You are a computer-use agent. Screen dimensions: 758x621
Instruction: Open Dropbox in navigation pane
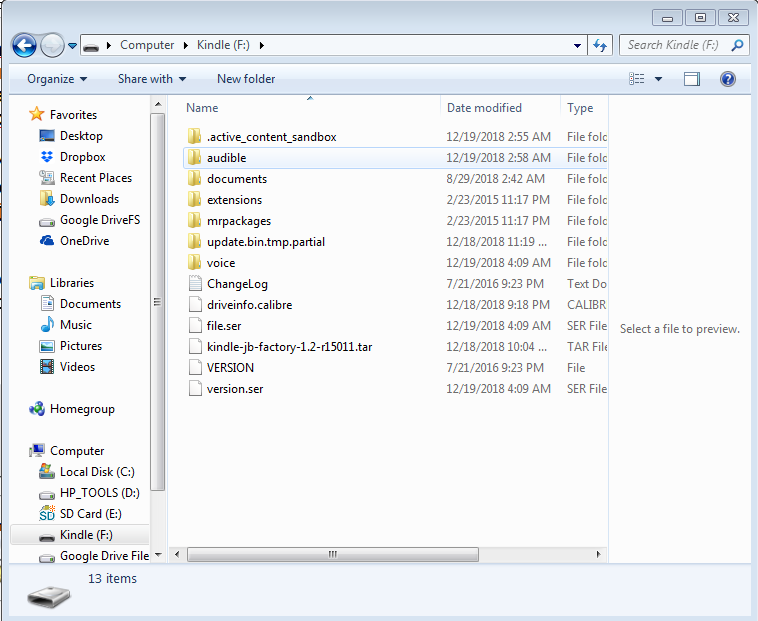82,157
